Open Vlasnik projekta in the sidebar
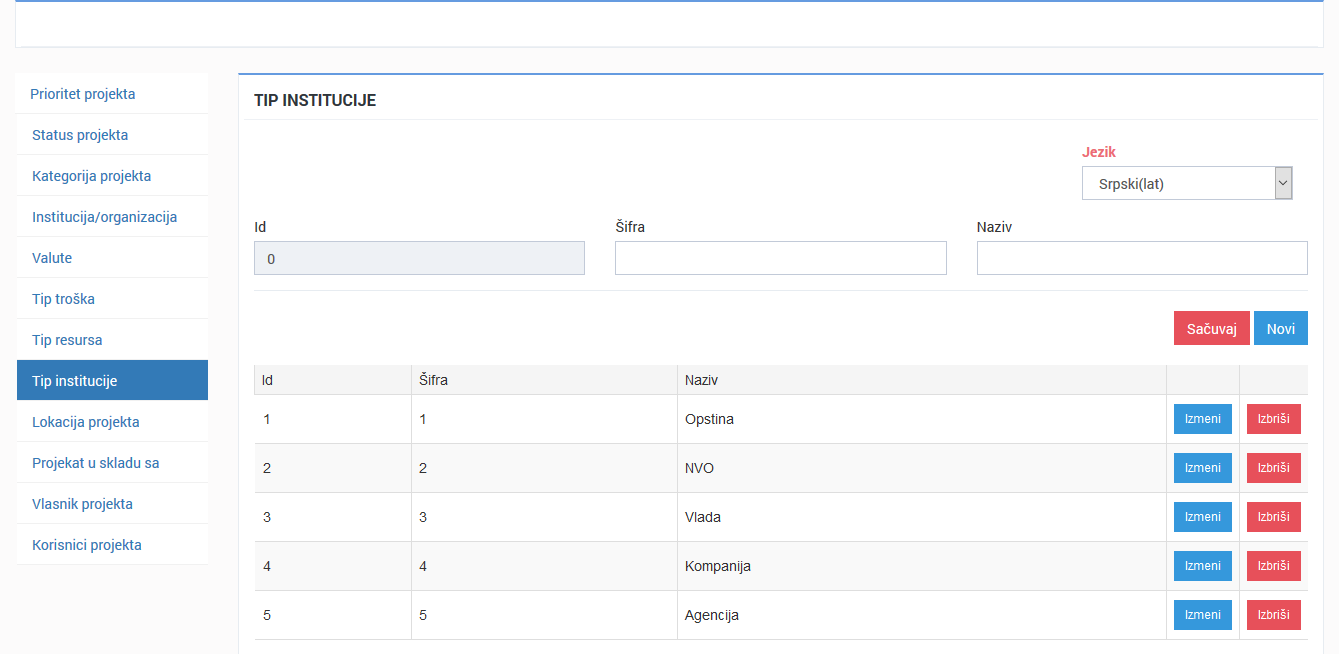Image resolution: width=1339 pixels, height=654 pixels. 82,504
